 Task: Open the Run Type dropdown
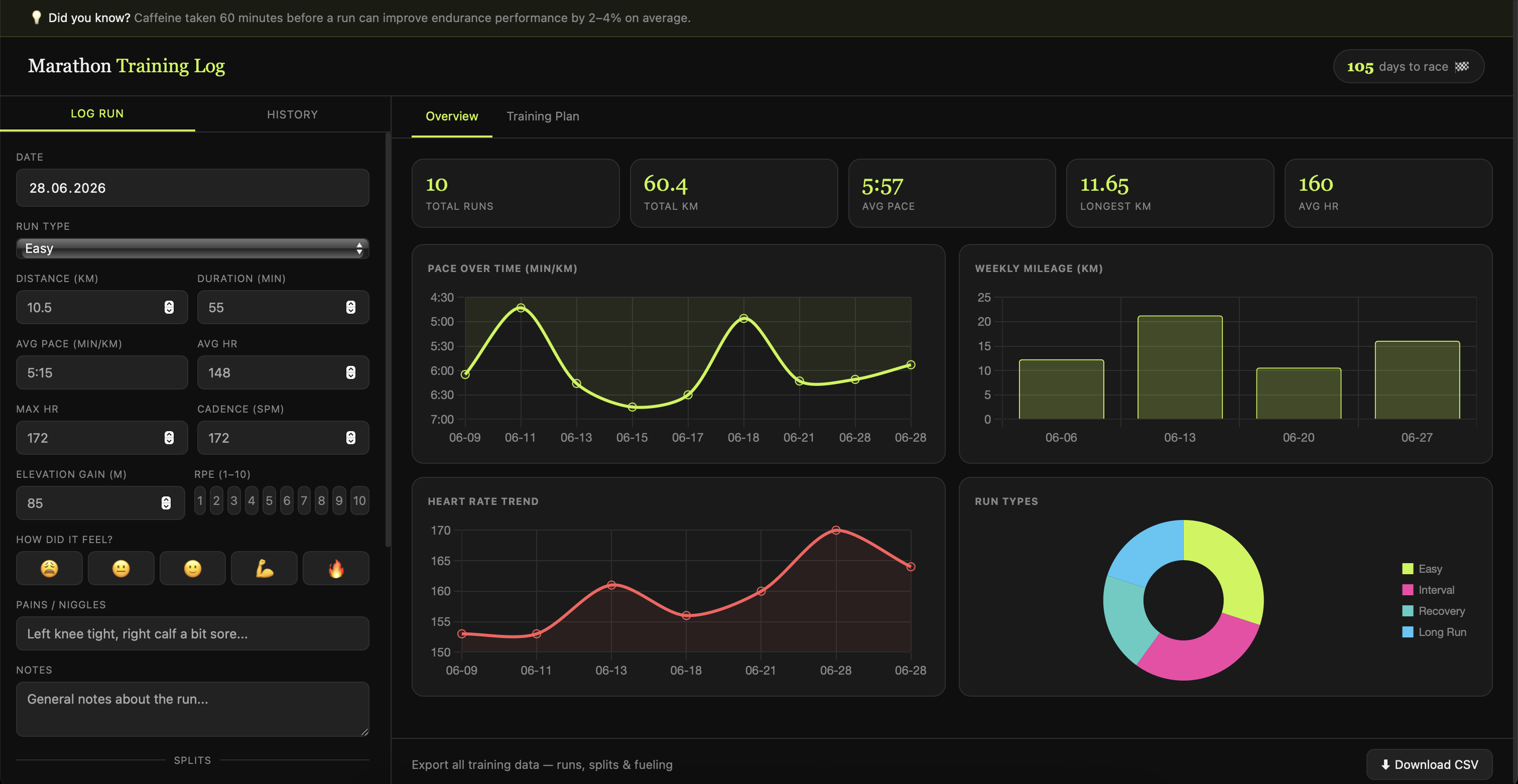point(193,248)
